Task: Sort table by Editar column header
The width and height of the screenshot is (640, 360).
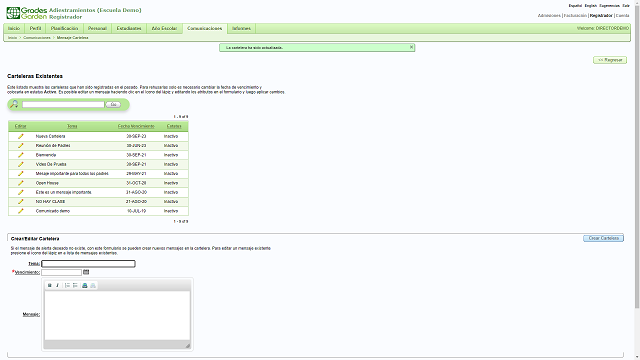Action: click(20, 126)
